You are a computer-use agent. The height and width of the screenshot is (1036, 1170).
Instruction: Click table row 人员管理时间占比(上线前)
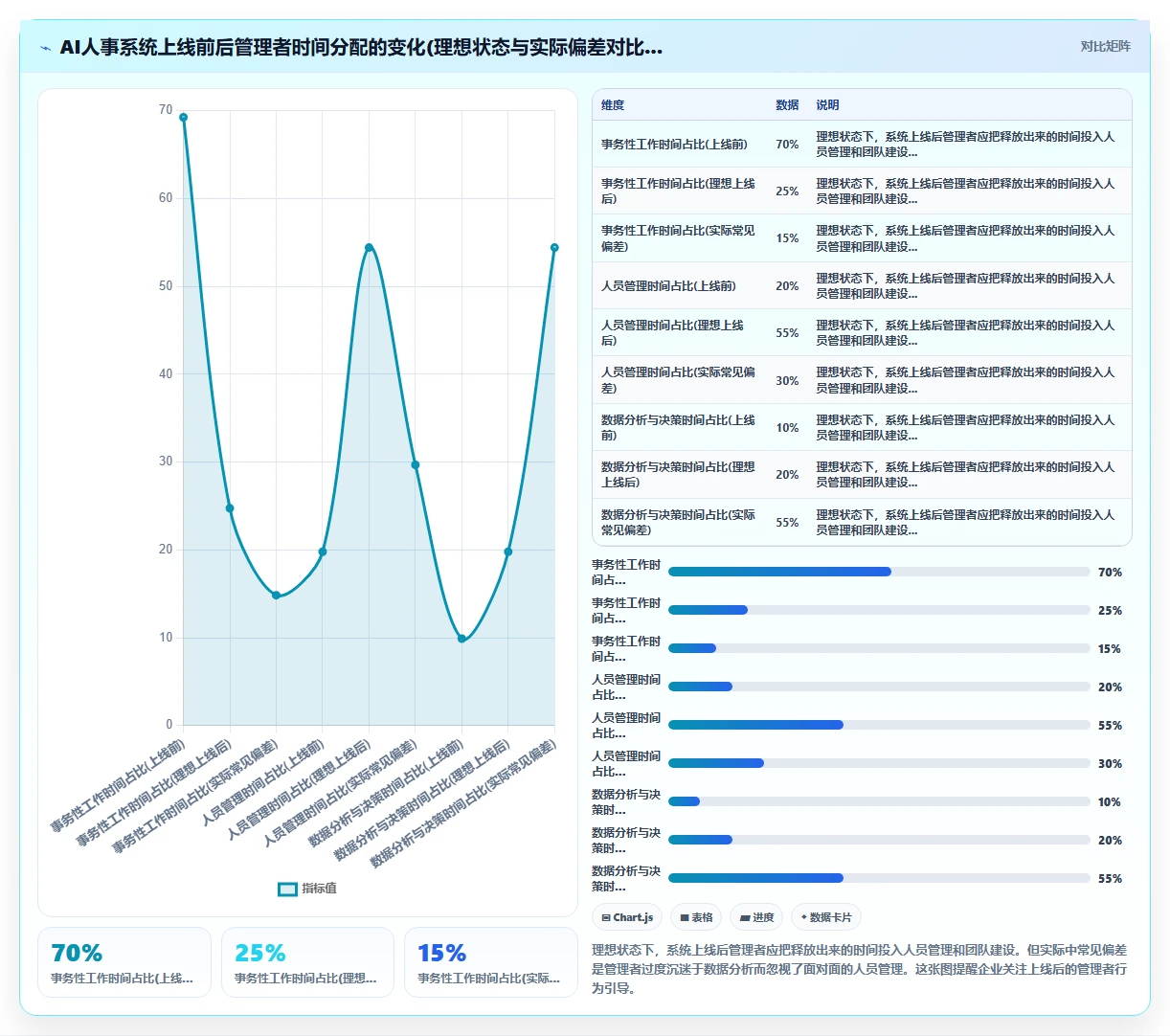[862, 285]
